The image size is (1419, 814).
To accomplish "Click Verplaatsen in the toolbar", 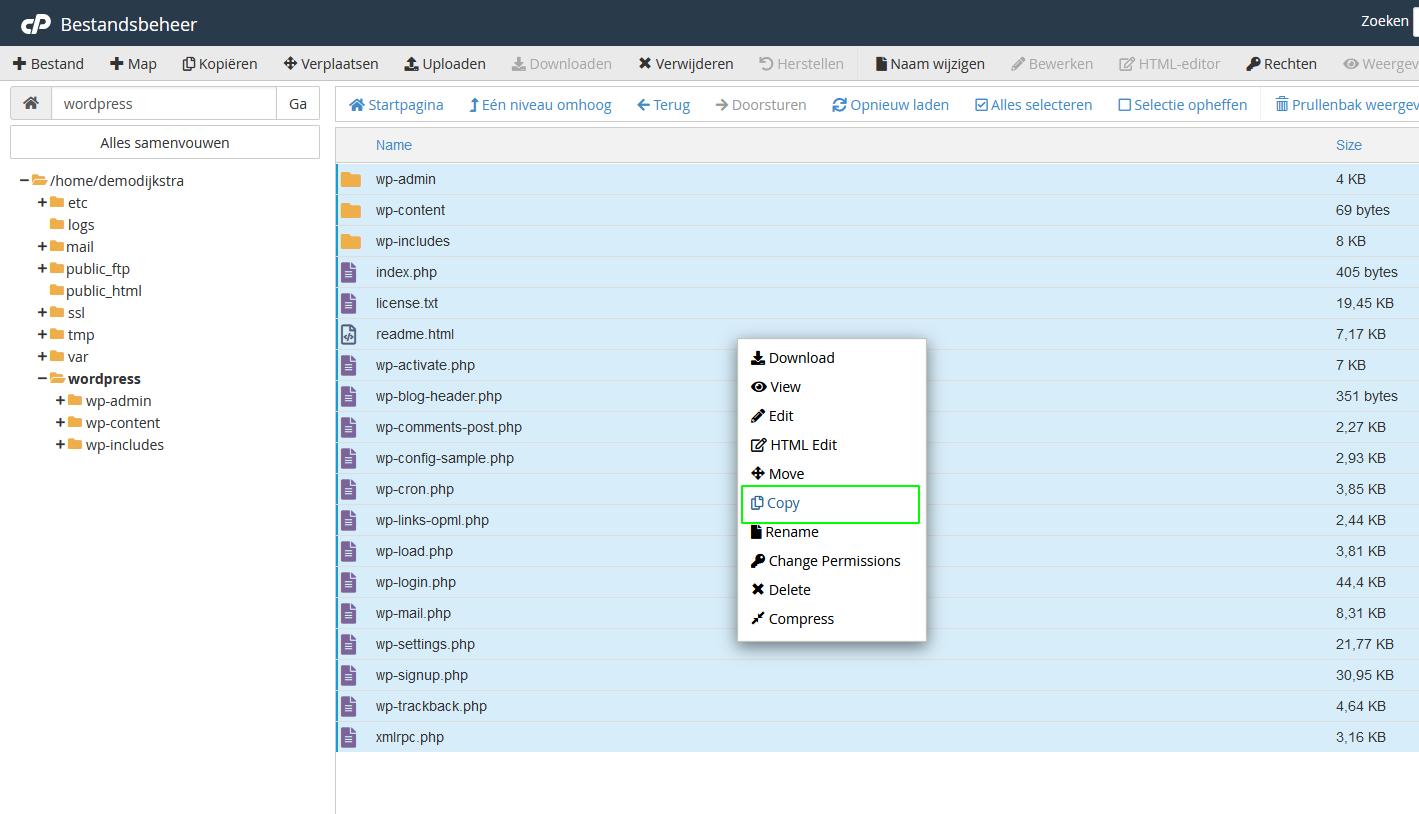I will point(331,63).
